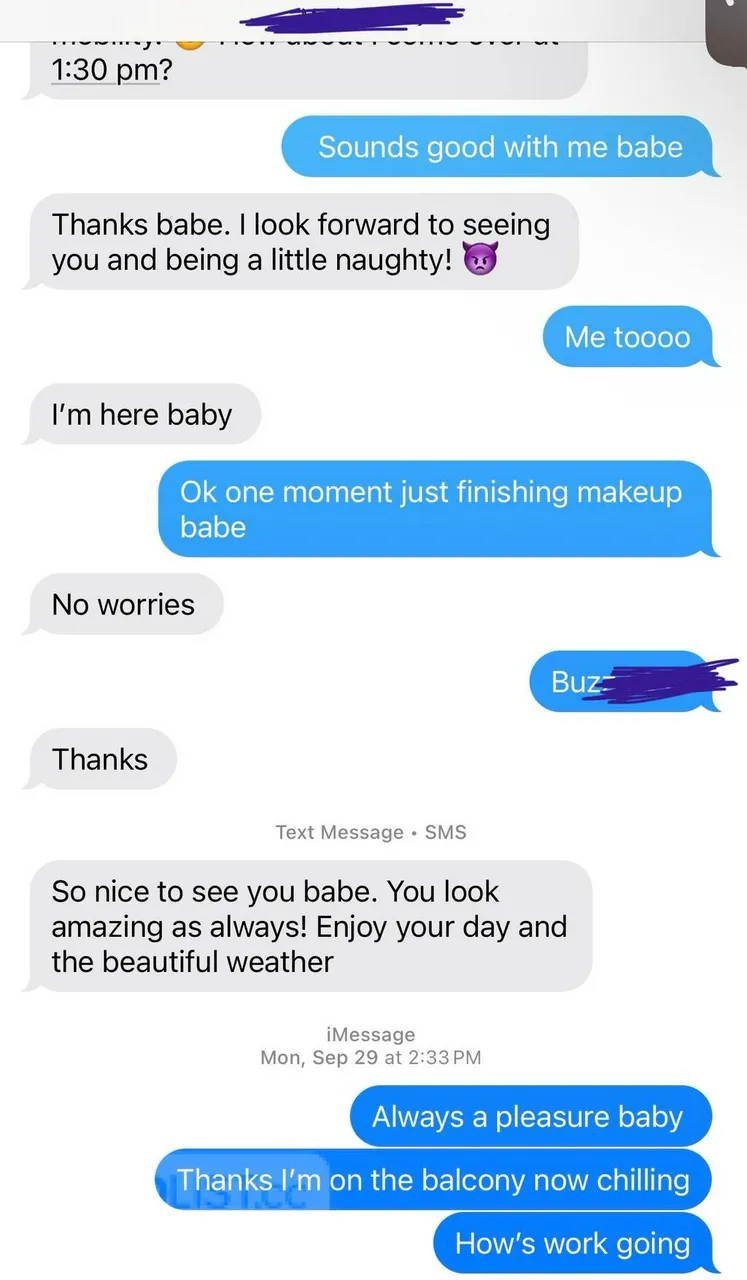747x1280 pixels.
Task: Select the 'No worries' message bubble
Action: pyautogui.click(x=124, y=604)
